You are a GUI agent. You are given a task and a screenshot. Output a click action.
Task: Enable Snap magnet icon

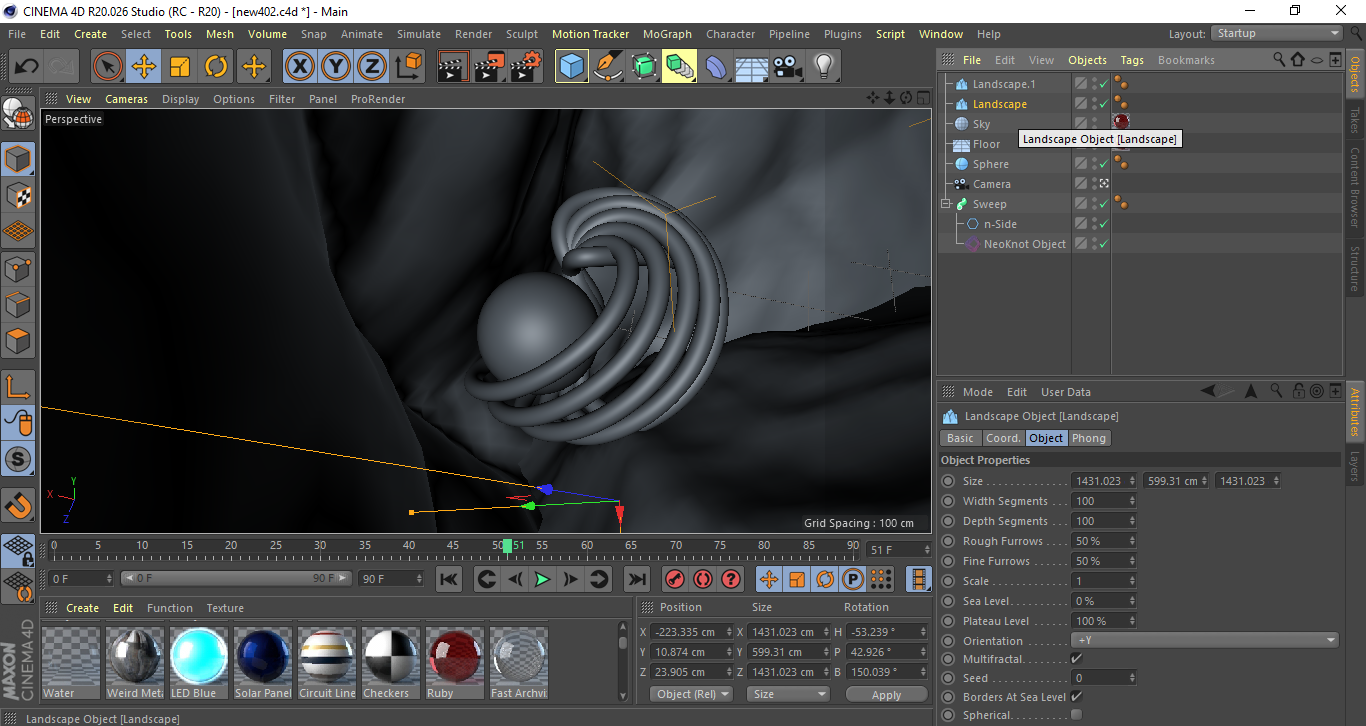(x=18, y=504)
